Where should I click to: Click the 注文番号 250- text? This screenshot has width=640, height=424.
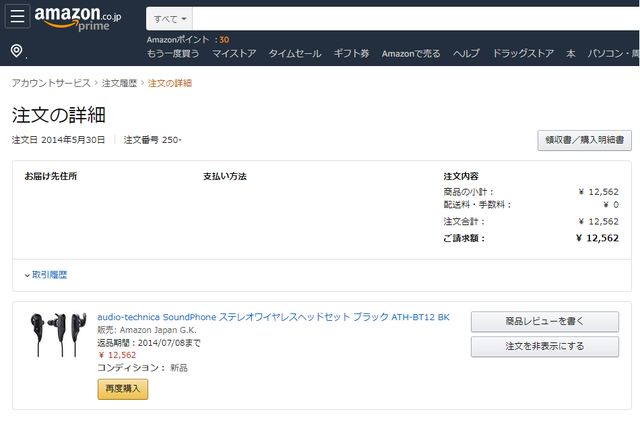pyautogui.click(x=152, y=140)
